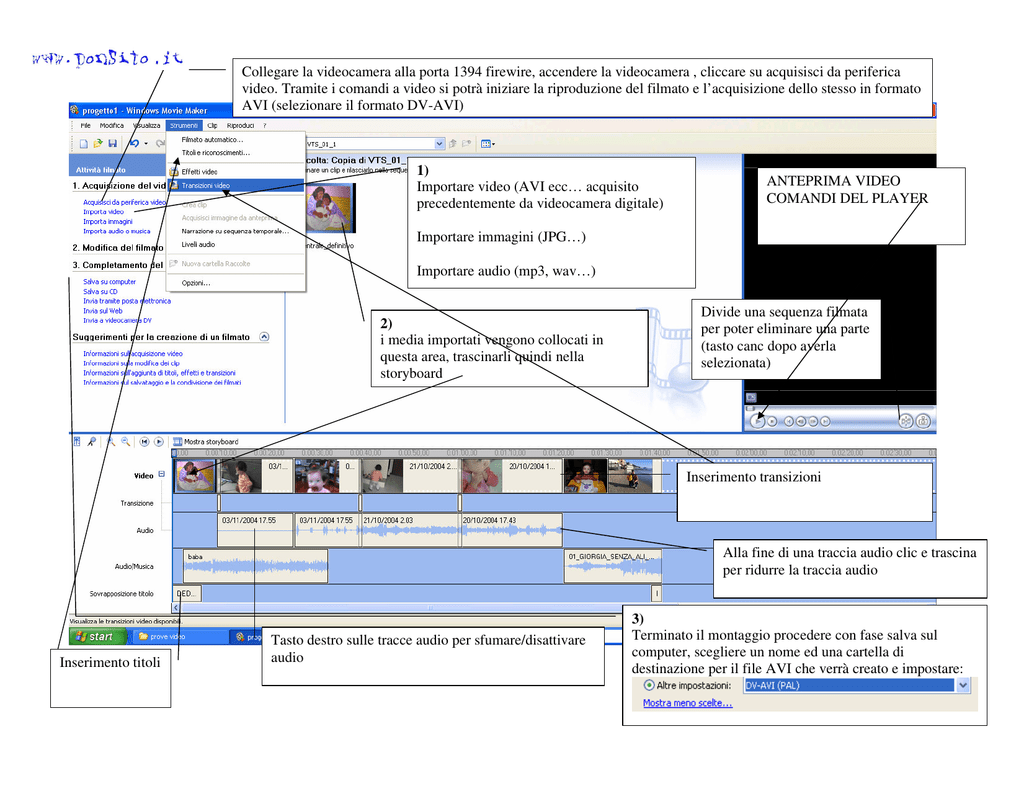Rewind the timeline to the start
The image size is (1024, 791).
[x=144, y=442]
